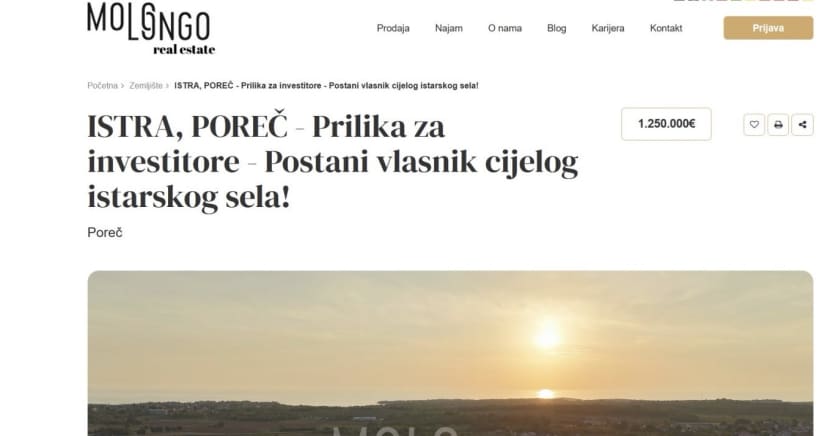
Task: Open the Prodaja menu item
Action: coord(393,28)
